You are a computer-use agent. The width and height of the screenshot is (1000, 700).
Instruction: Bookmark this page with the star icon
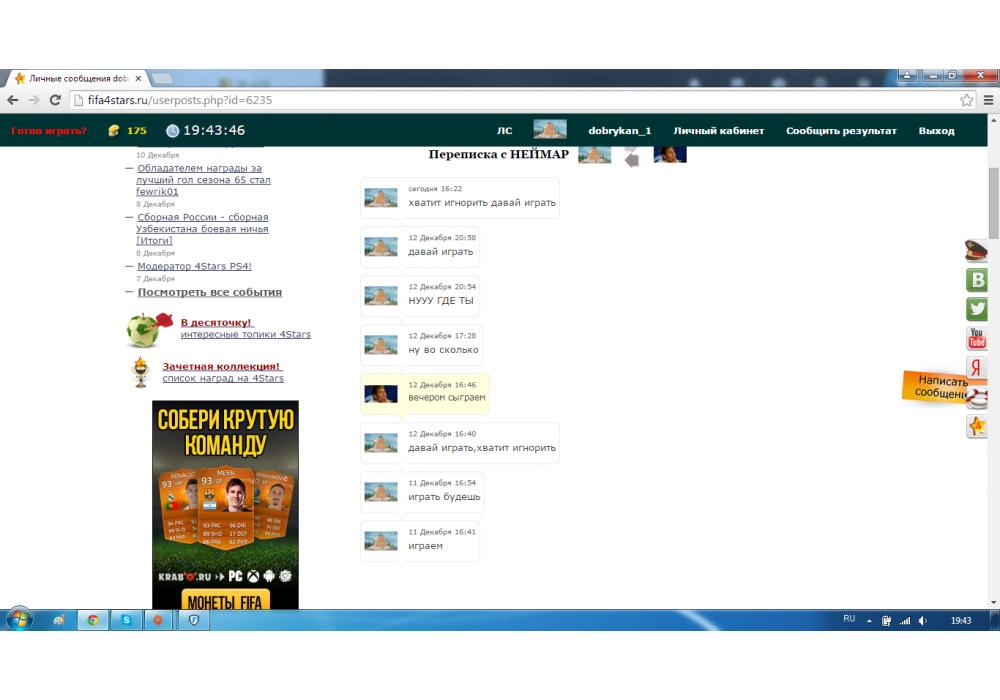[x=966, y=100]
